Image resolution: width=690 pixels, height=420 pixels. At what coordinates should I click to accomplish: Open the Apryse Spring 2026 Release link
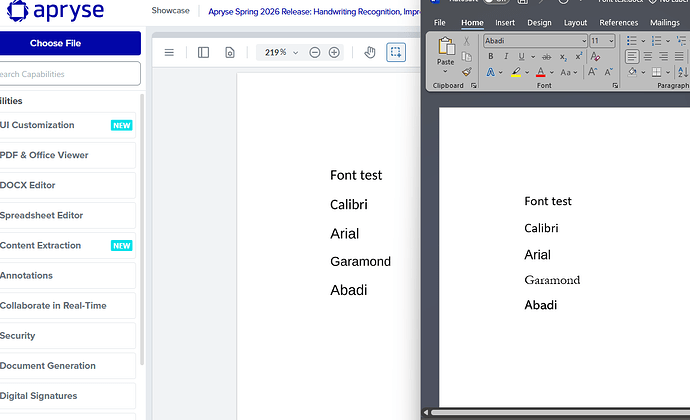[x=314, y=12]
